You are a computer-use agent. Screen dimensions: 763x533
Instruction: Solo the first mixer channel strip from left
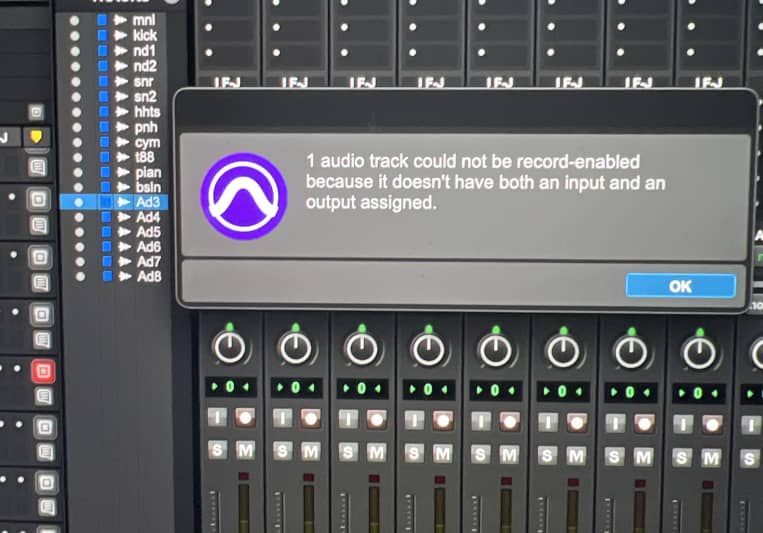point(218,450)
